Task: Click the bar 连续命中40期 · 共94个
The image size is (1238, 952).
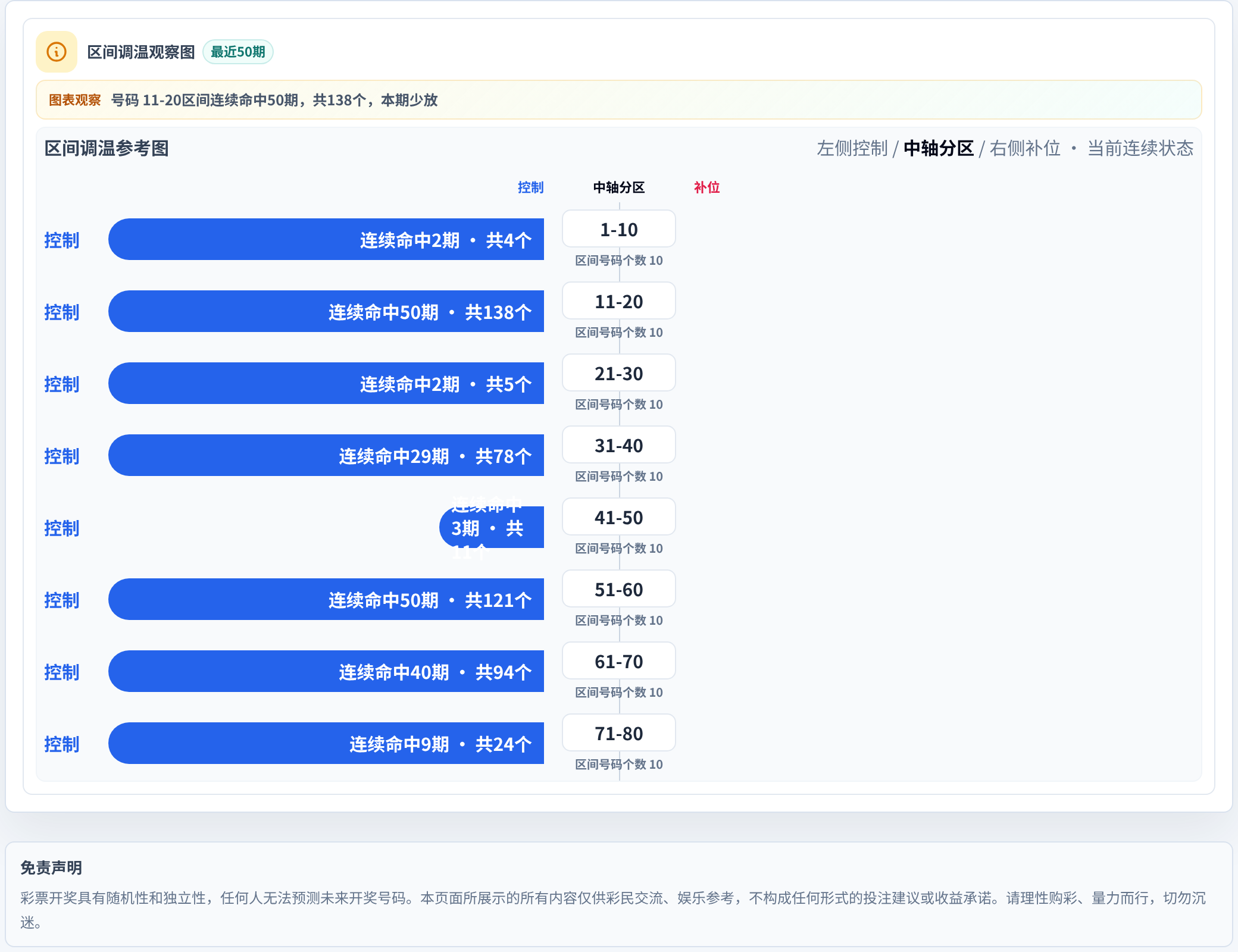Action: [x=326, y=671]
